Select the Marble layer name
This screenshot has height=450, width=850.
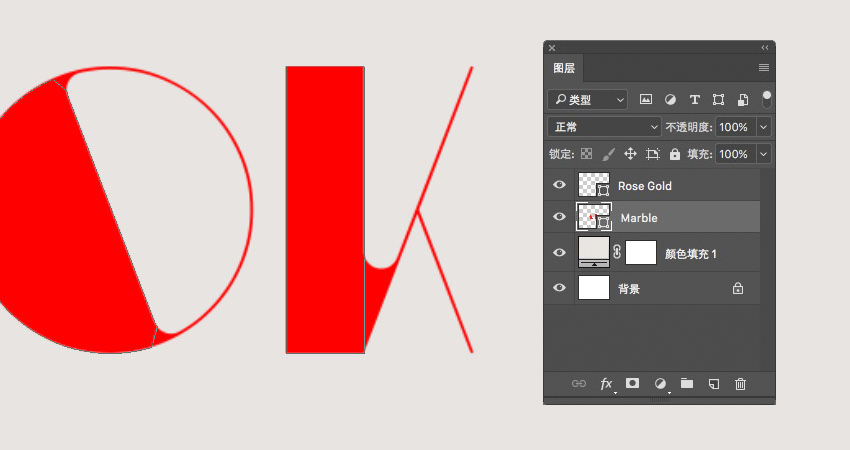pos(639,218)
